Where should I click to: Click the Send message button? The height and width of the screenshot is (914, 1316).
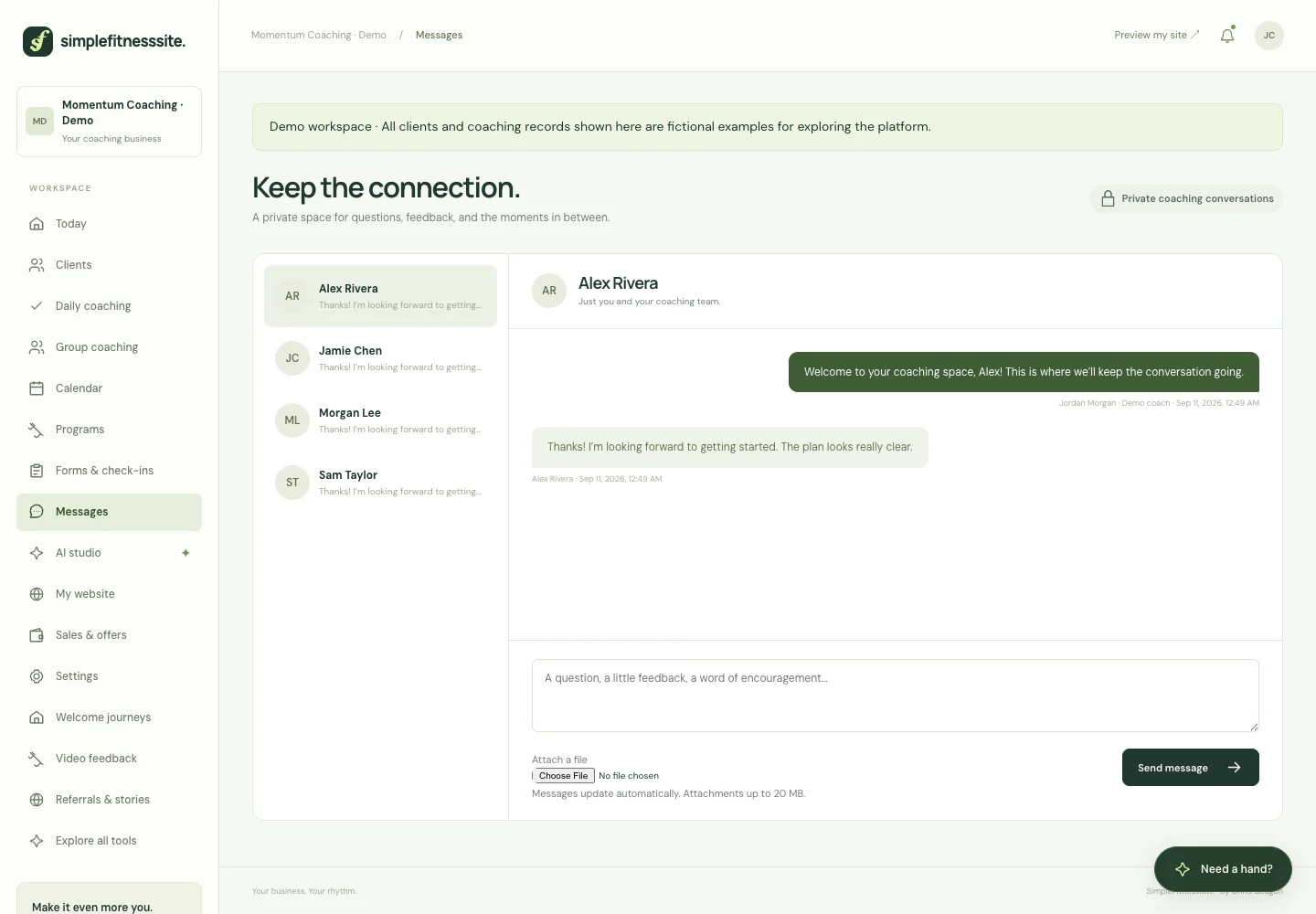pyautogui.click(x=1190, y=768)
